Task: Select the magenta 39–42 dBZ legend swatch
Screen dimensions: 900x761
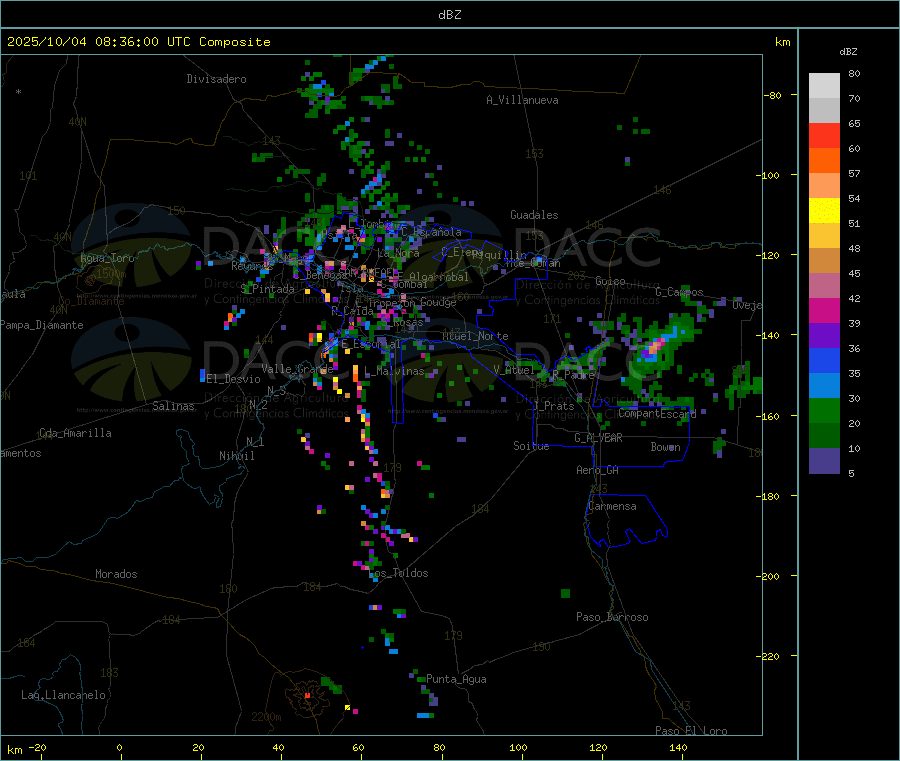Action: coord(824,311)
